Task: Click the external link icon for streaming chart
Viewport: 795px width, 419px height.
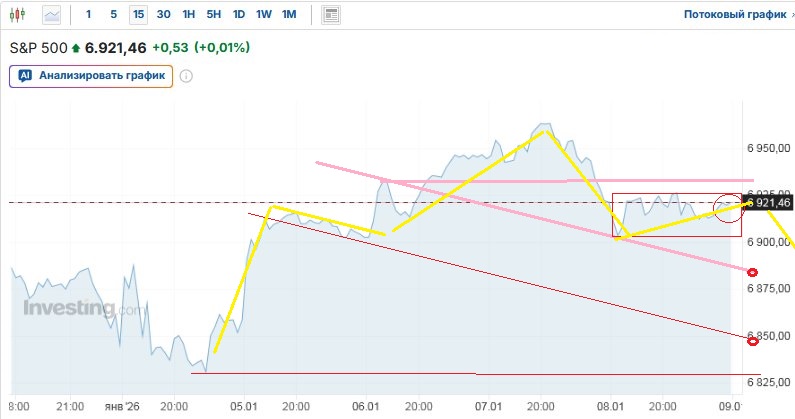Action: pos(782,15)
